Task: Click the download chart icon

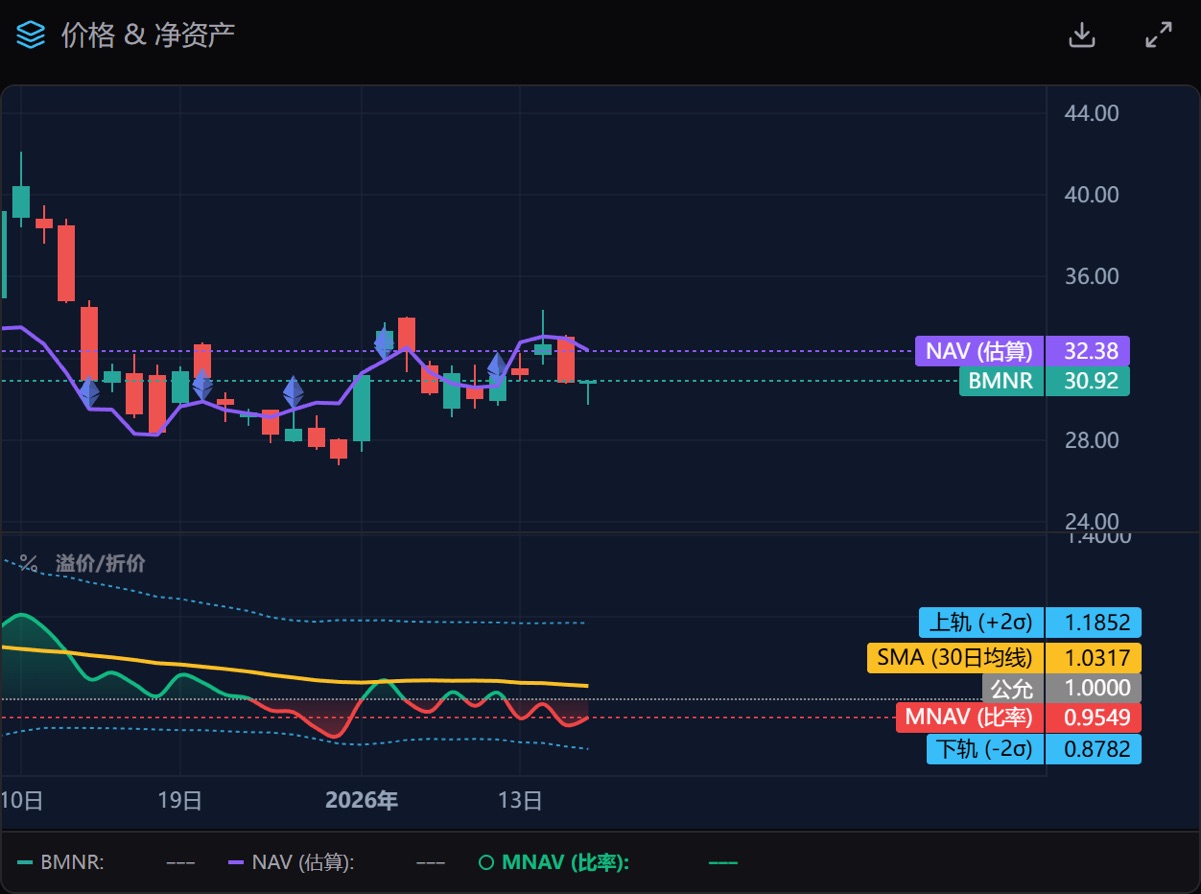Action: (x=1082, y=35)
